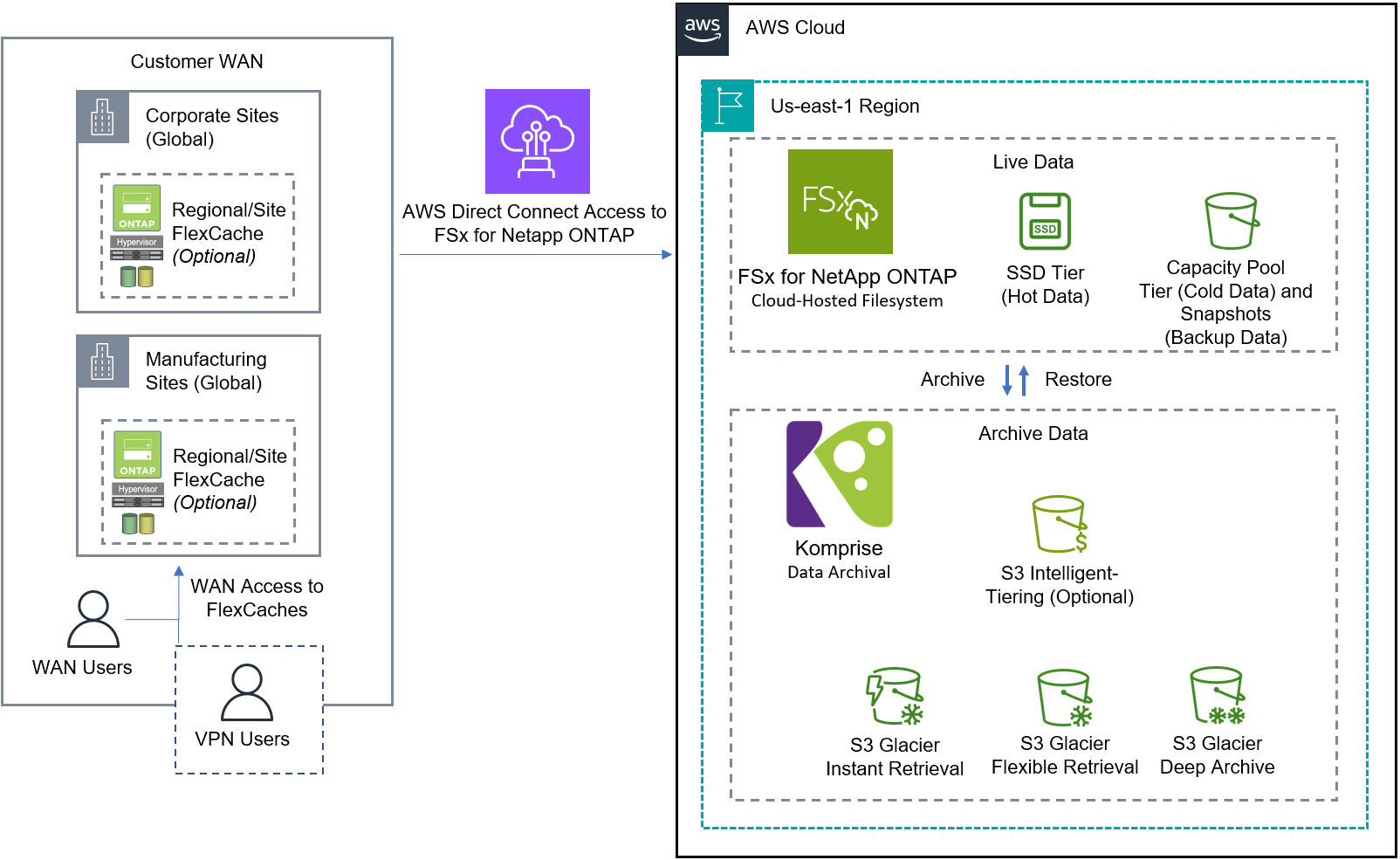Click the AWS logo in the top corner

(702, 29)
